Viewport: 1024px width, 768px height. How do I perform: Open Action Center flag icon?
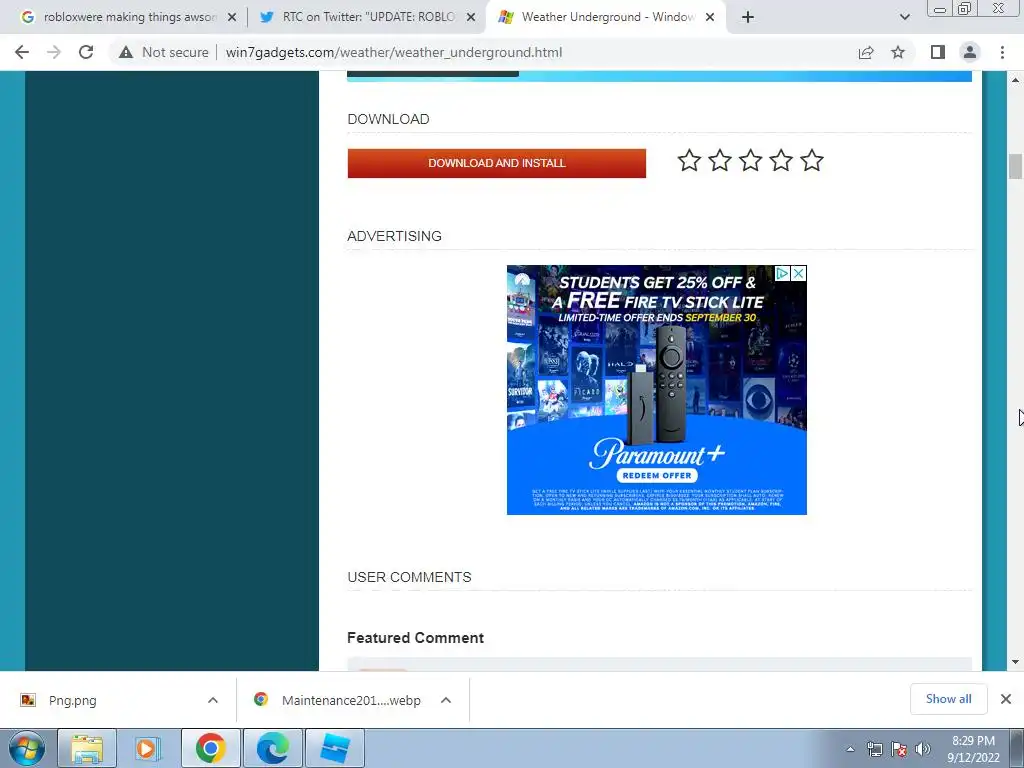(899, 749)
